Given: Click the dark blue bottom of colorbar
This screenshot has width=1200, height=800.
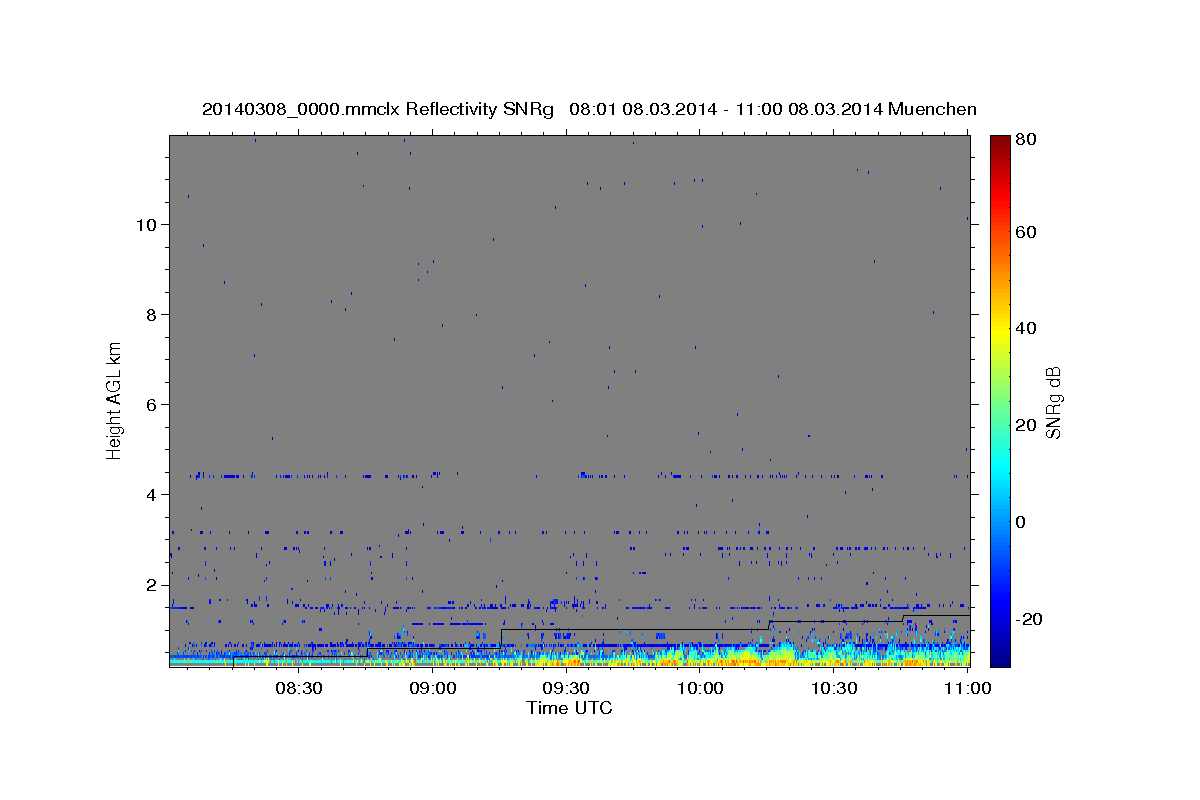Looking at the screenshot, I should pyautogui.click(x=1000, y=655).
